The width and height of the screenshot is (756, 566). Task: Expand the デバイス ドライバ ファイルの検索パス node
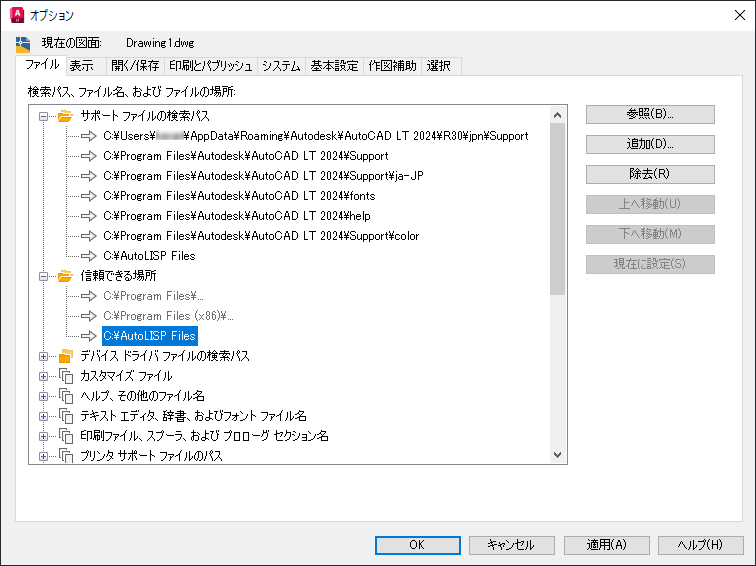(x=43, y=356)
